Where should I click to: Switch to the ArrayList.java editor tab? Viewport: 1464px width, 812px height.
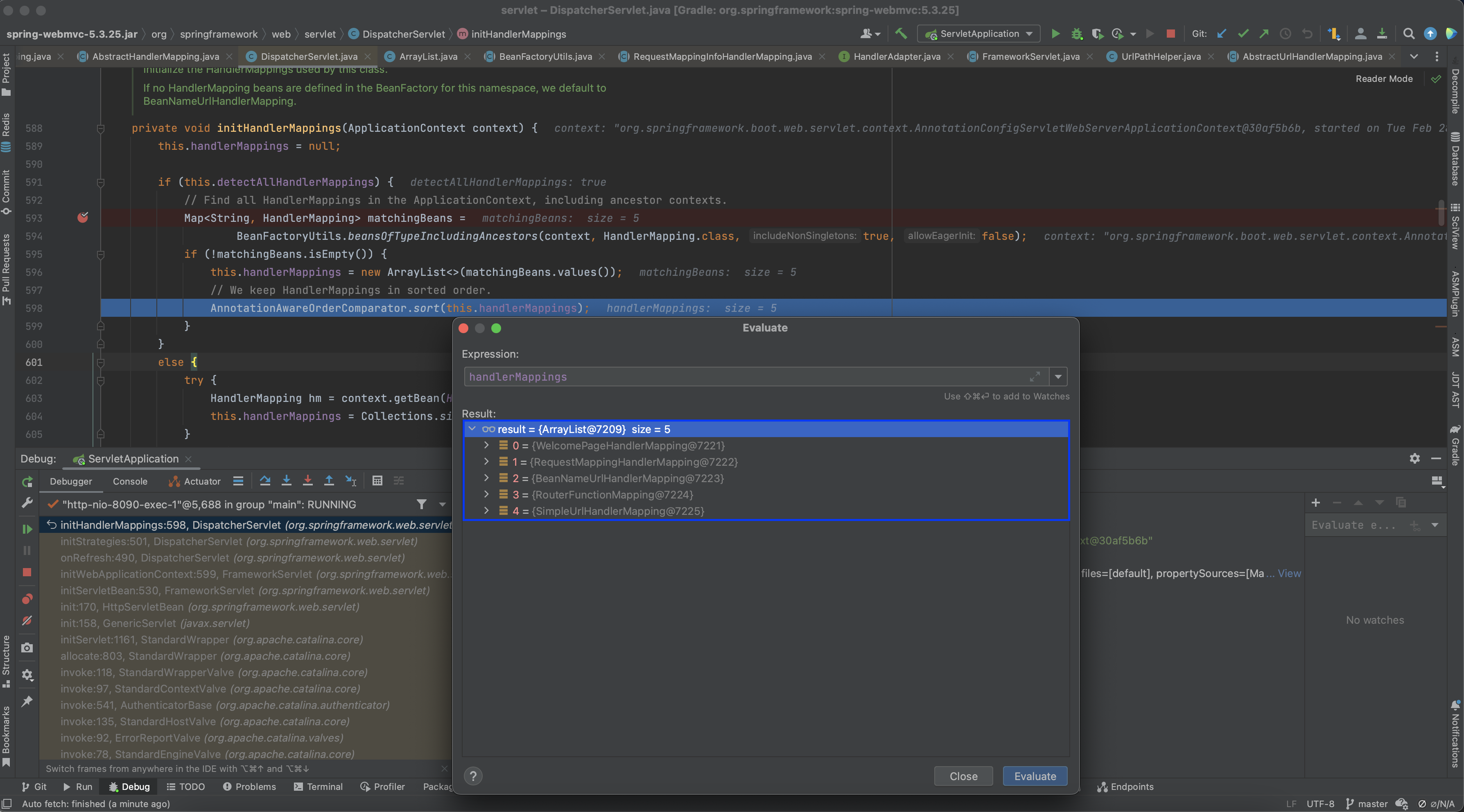[x=427, y=56]
